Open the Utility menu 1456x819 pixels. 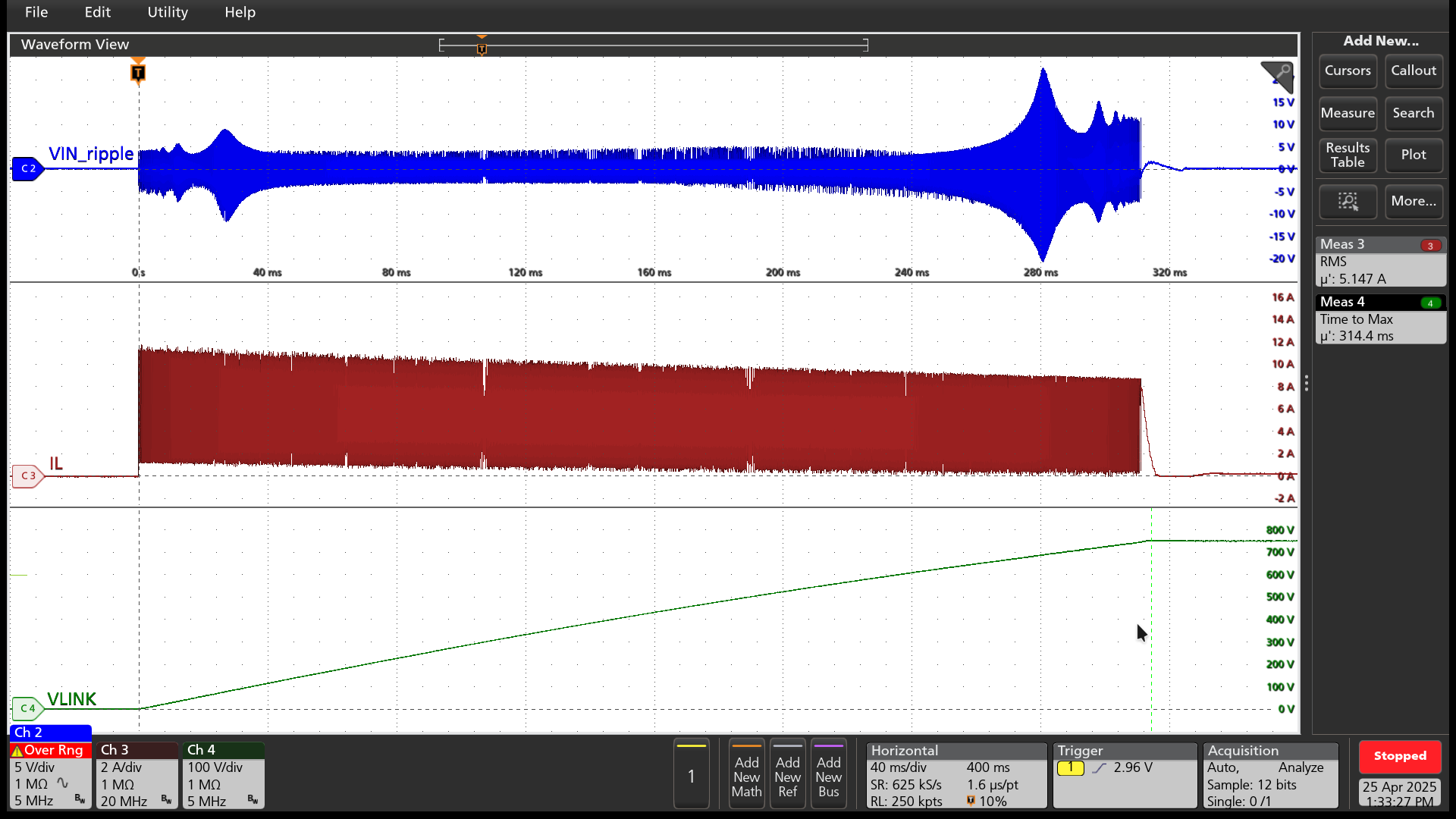click(x=168, y=12)
